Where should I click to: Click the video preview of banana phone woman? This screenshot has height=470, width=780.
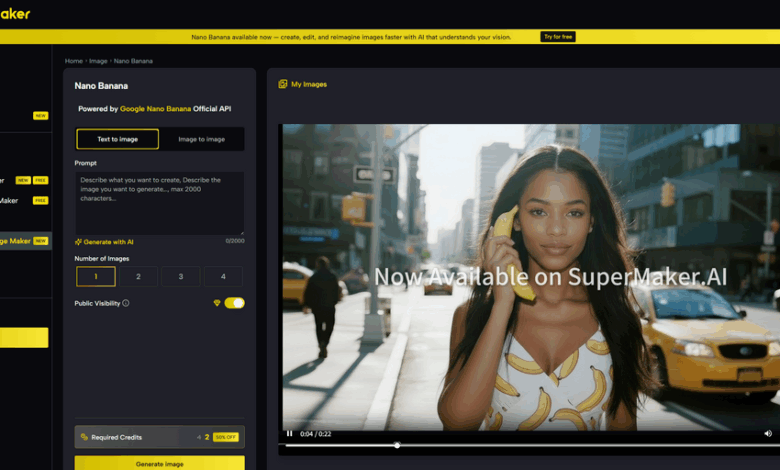point(531,277)
